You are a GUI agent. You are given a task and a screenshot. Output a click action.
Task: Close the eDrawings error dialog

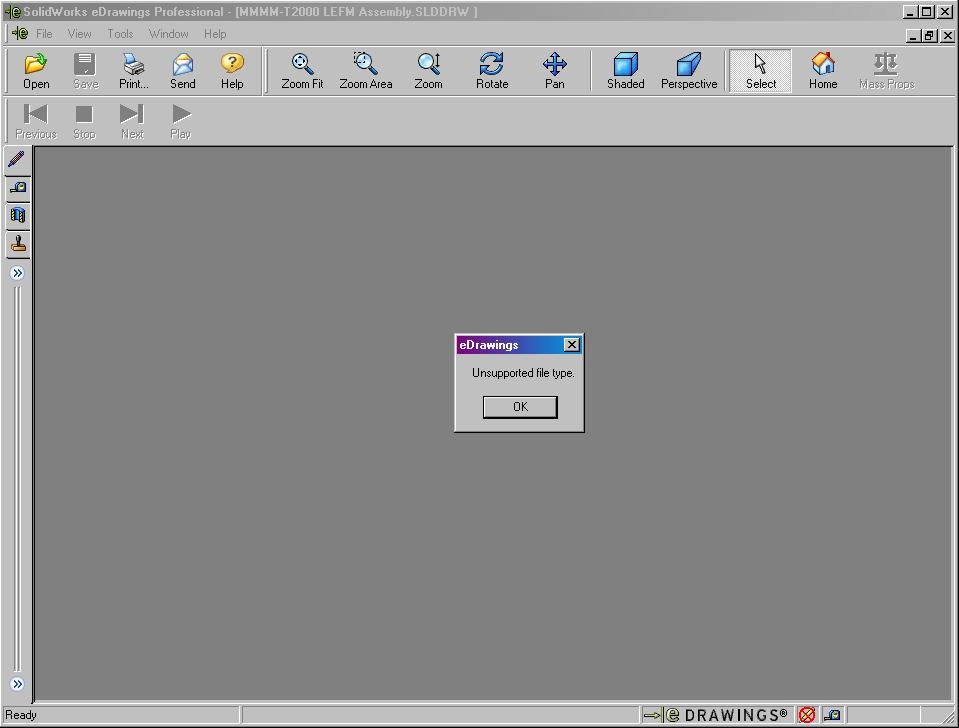tap(571, 345)
